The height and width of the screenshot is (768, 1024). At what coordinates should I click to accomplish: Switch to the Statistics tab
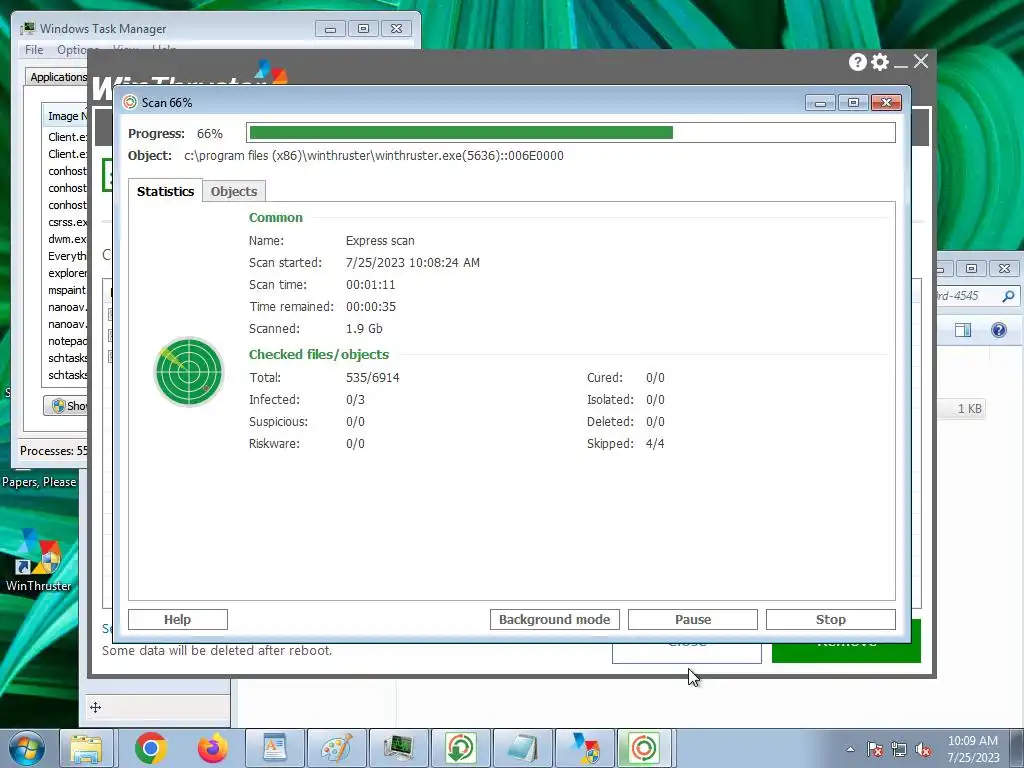tap(165, 191)
